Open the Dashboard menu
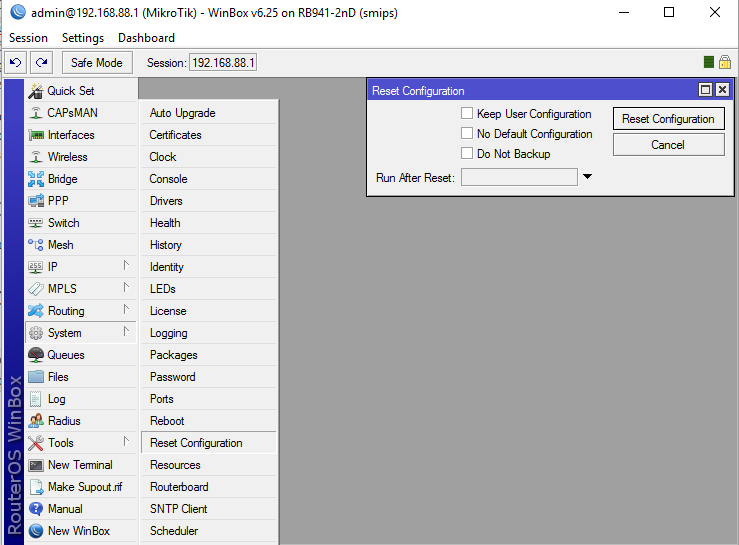 click(x=146, y=38)
